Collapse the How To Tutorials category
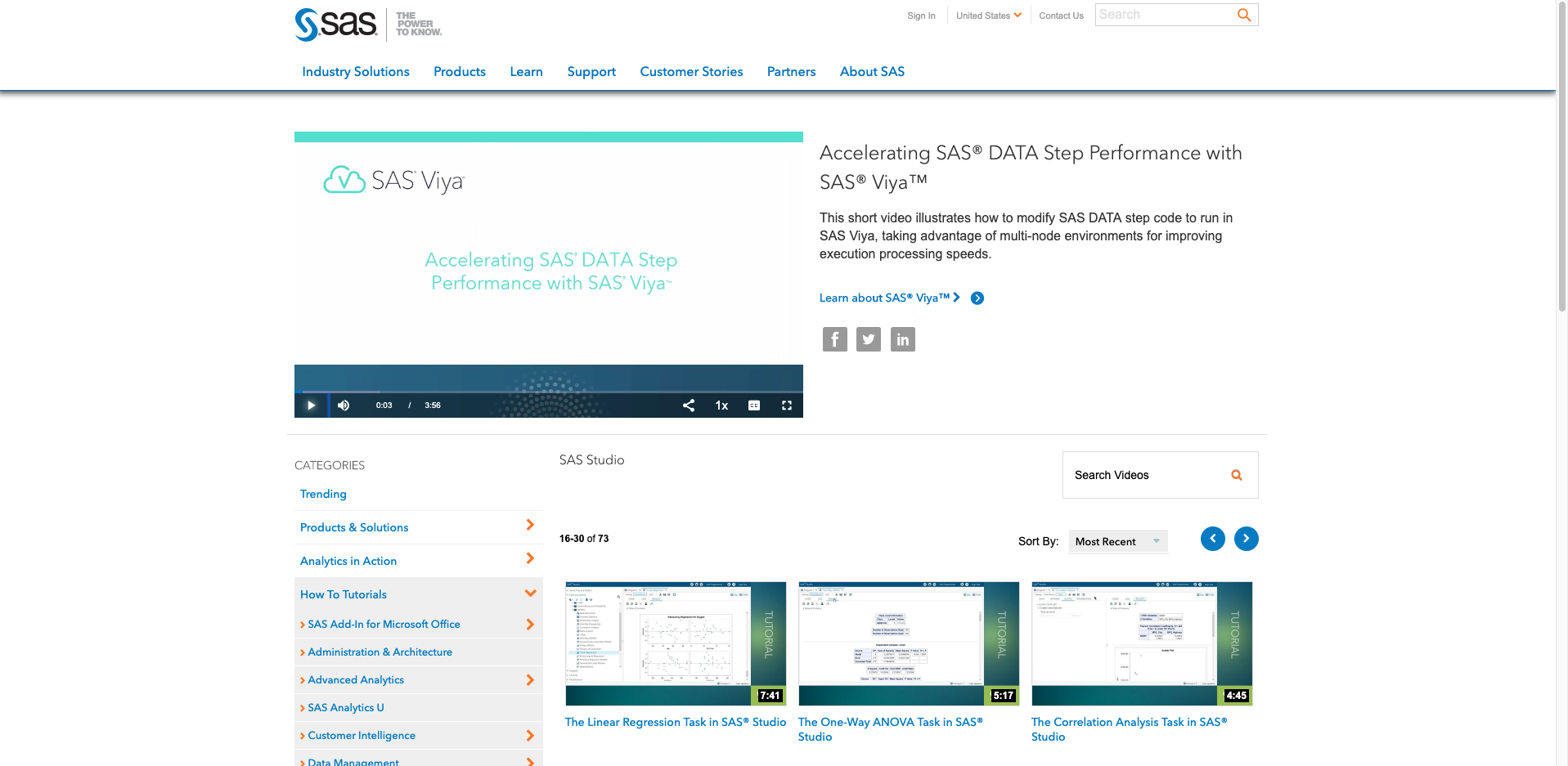 (530, 594)
